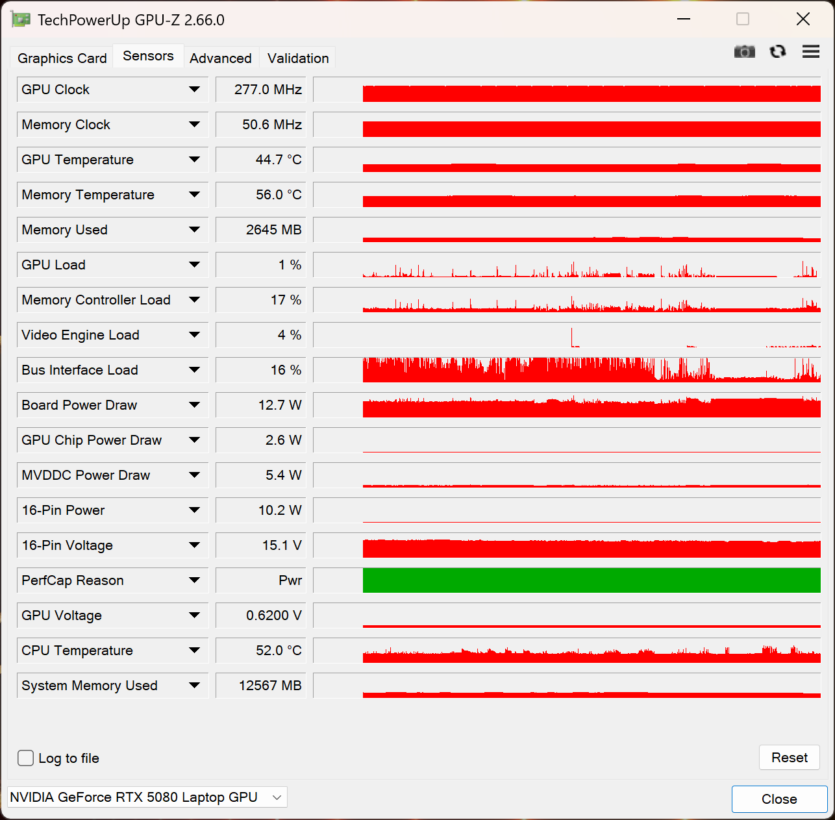Click the 4 % Video Engine Load value

click(261, 335)
